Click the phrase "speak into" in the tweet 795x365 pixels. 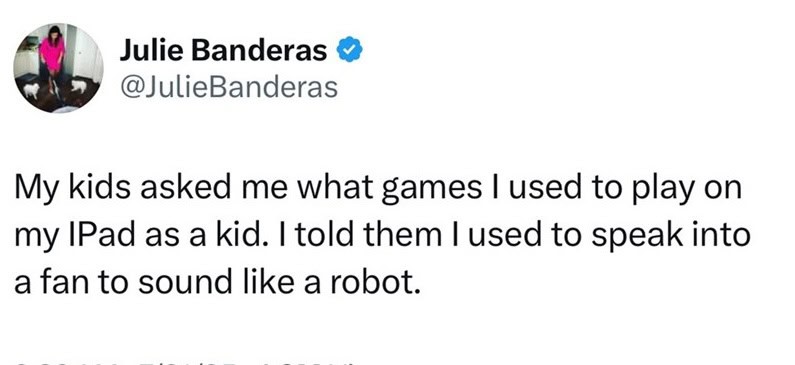pos(671,237)
